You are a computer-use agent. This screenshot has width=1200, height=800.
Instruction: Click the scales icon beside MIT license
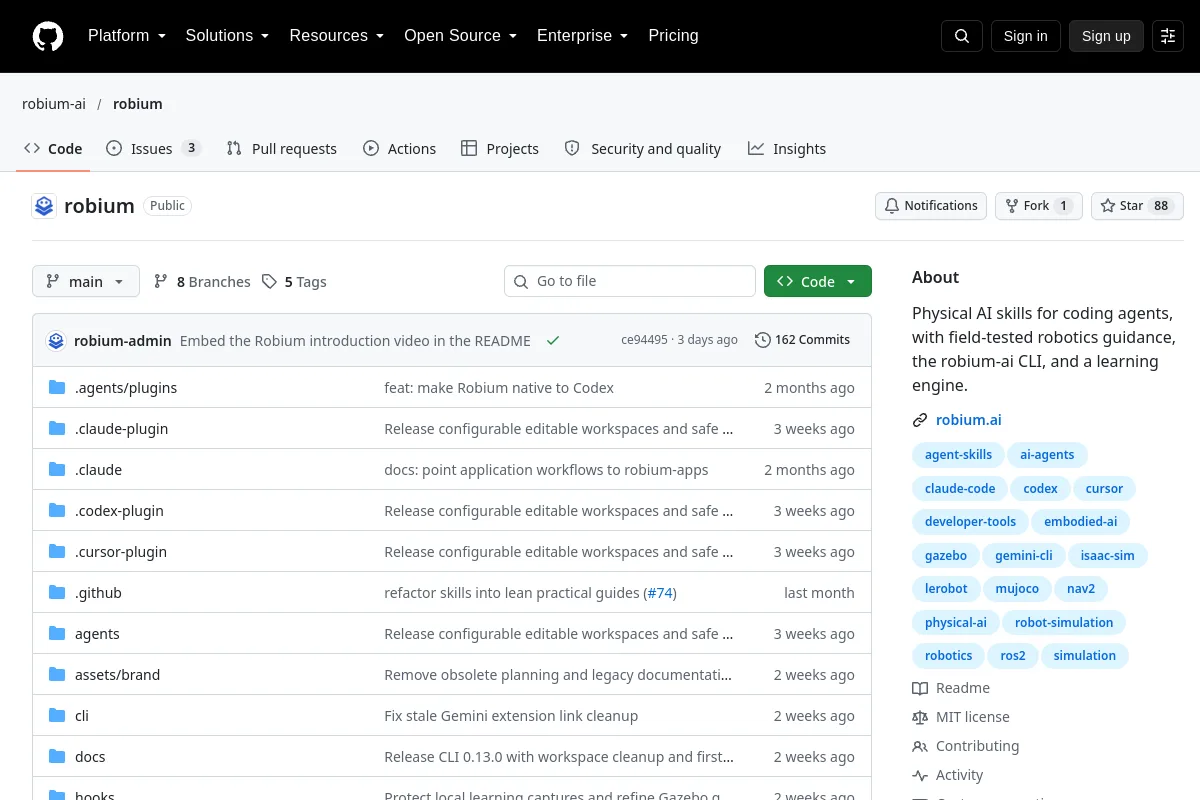tap(920, 717)
